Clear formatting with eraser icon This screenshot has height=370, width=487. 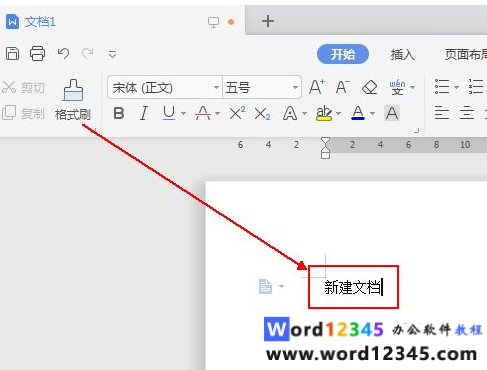coord(369,87)
